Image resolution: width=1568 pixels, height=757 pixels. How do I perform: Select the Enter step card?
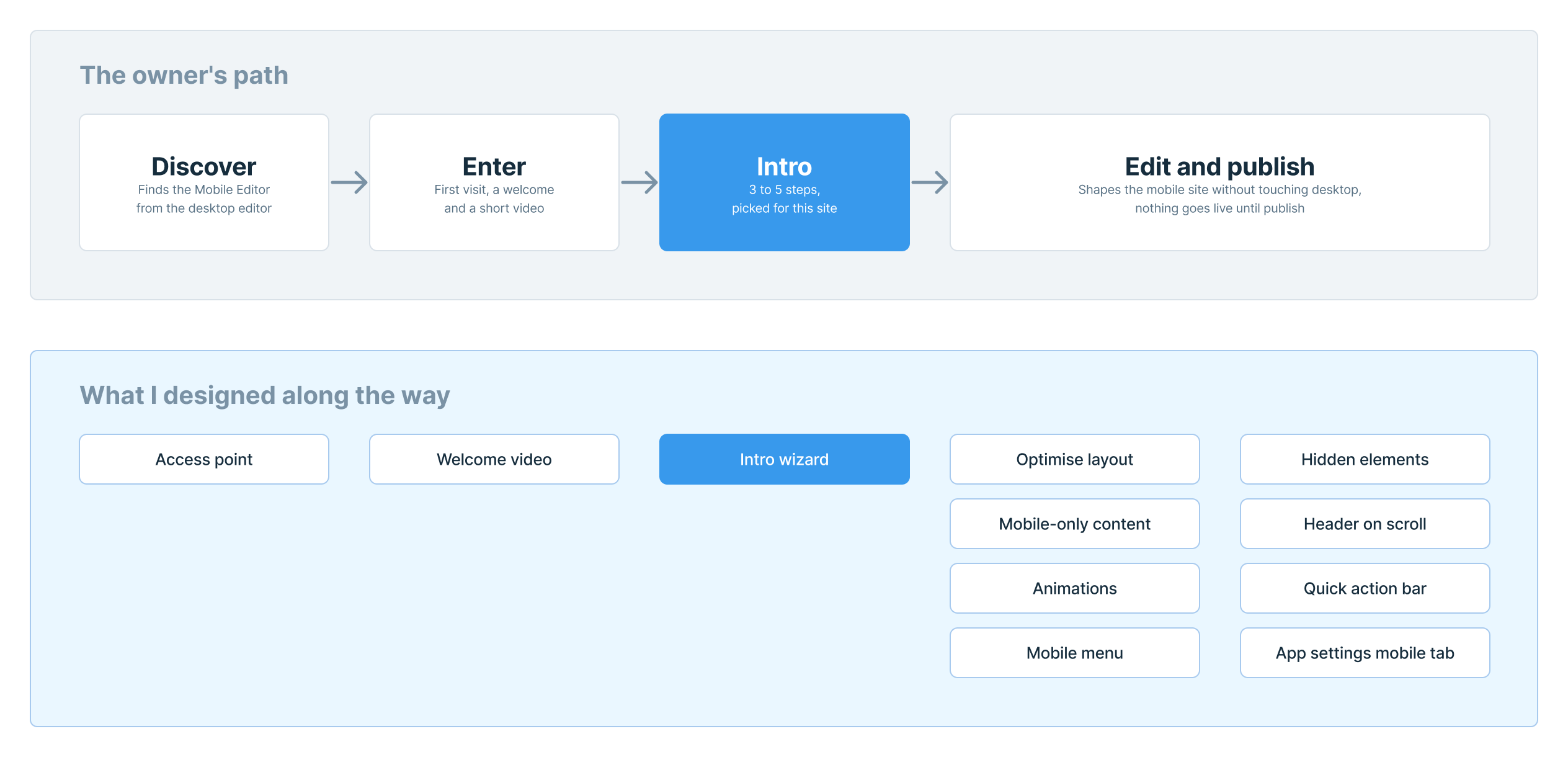(x=494, y=182)
